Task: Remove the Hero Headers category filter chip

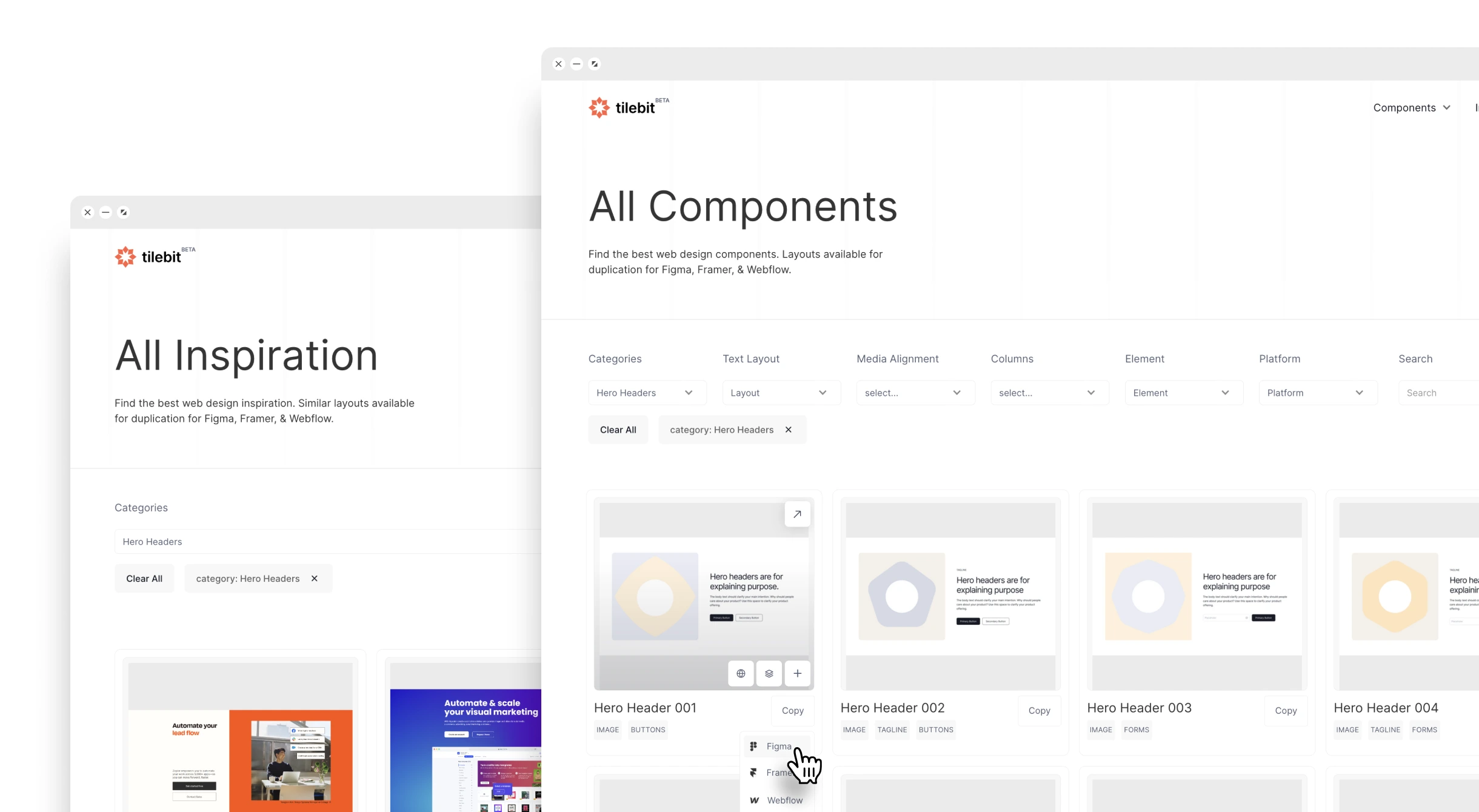Action: (x=788, y=430)
